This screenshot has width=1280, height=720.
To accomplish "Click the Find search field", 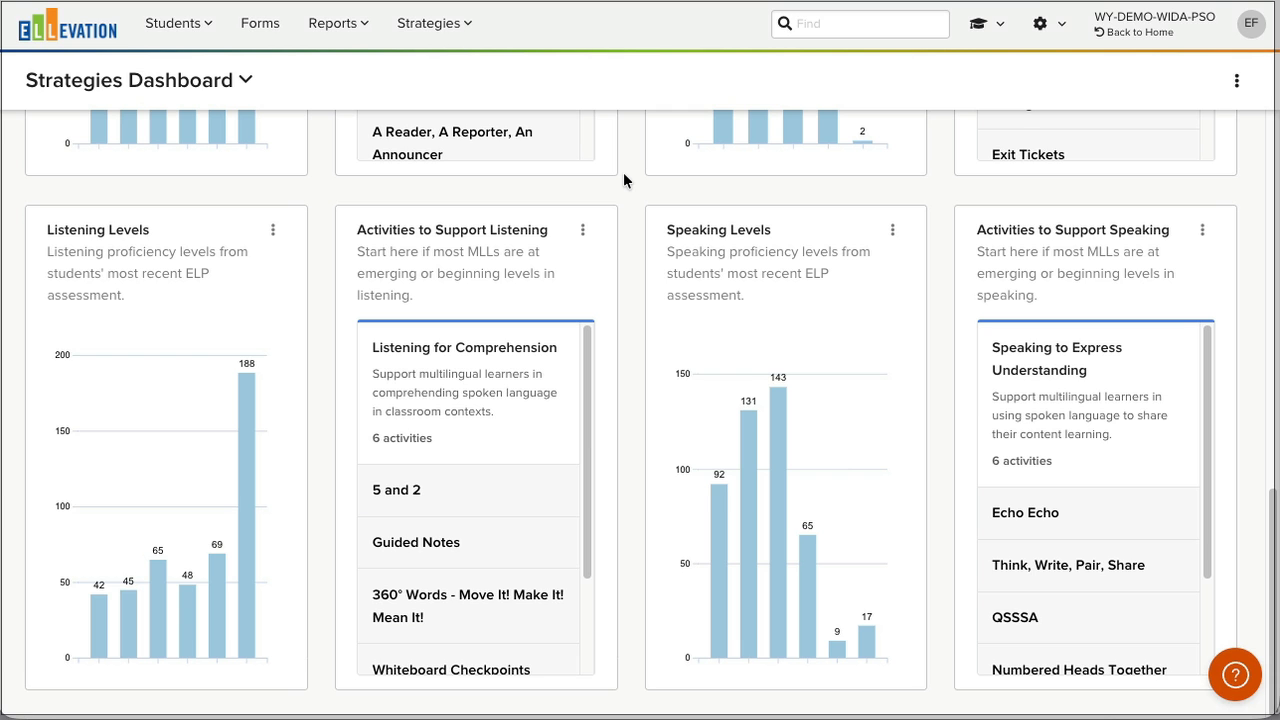I will (x=860, y=24).
